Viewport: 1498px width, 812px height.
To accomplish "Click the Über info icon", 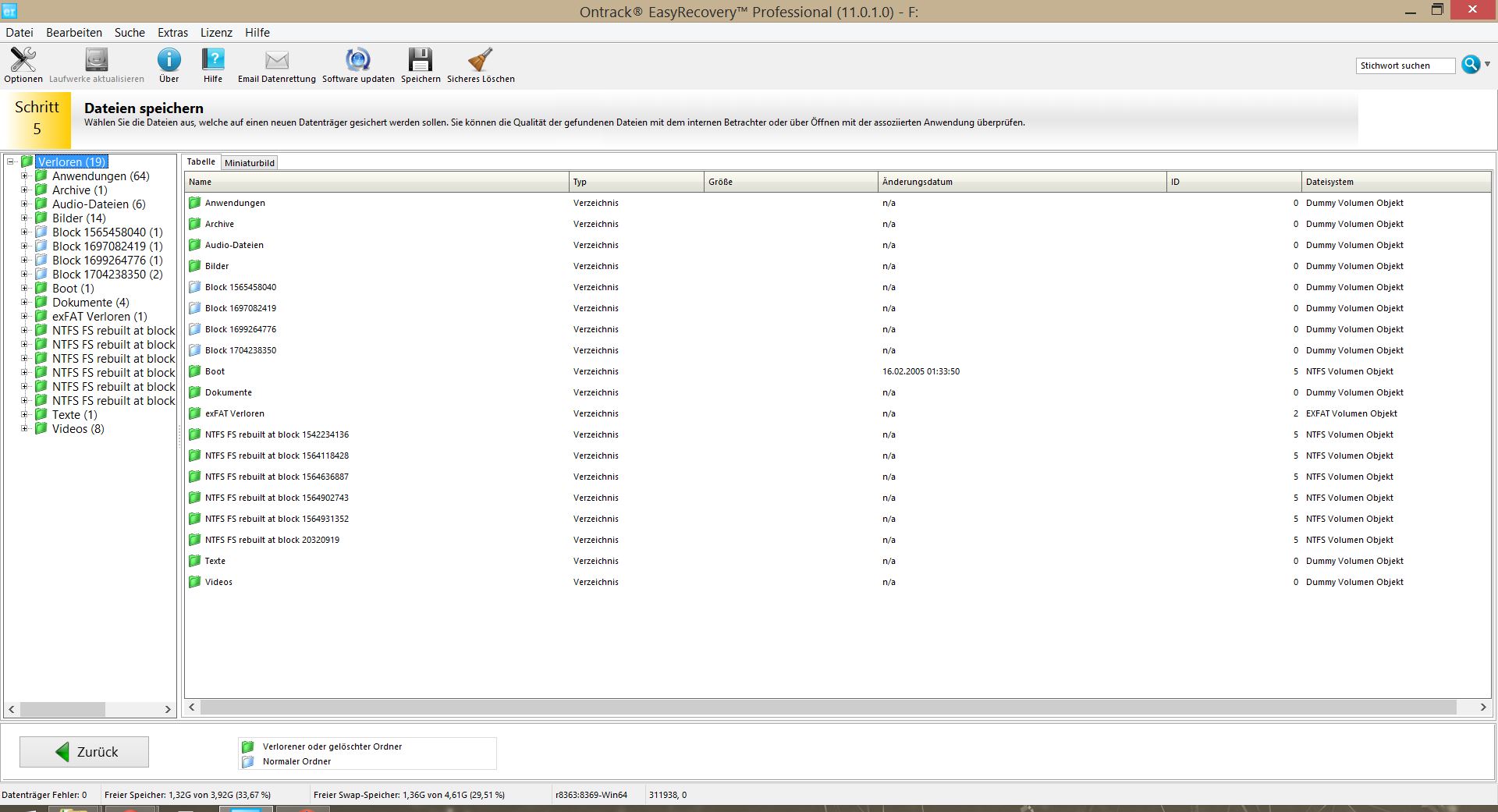I will click(x=169, y=60).
